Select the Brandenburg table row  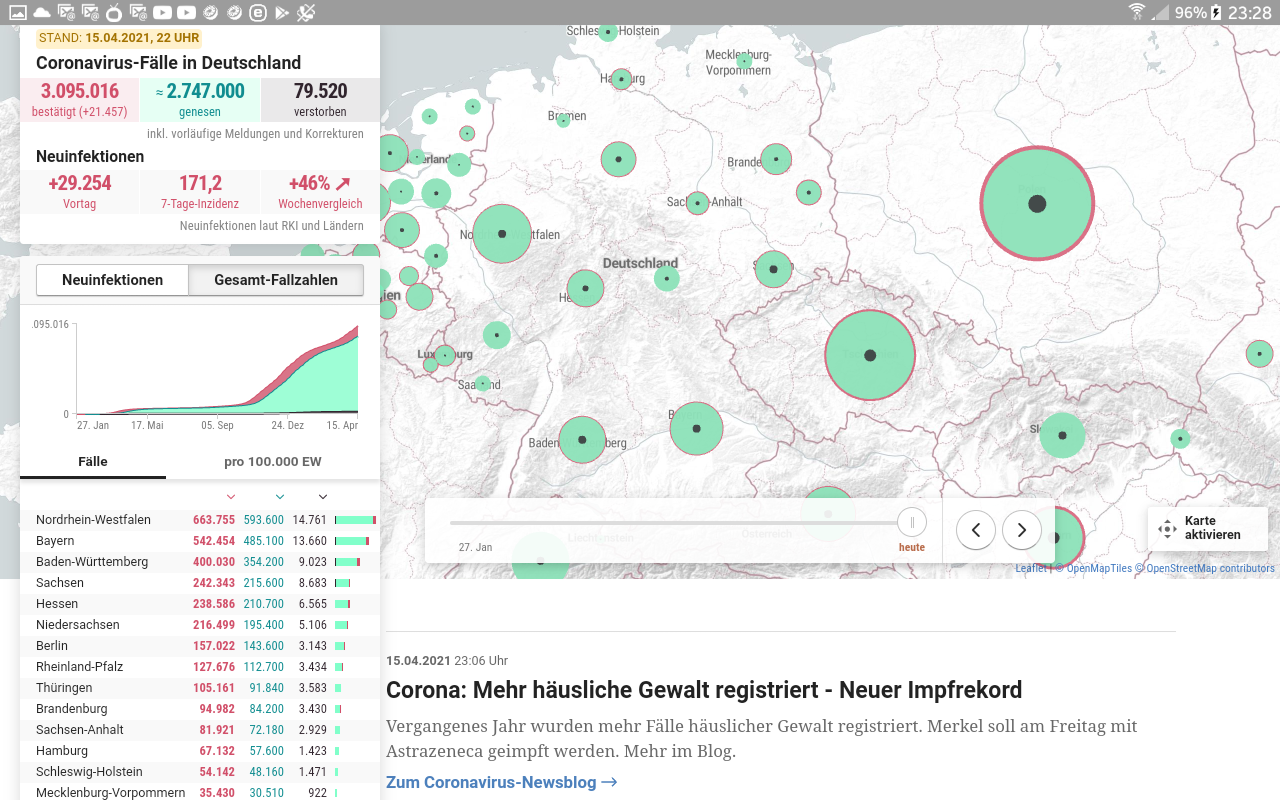pos(200,708)
